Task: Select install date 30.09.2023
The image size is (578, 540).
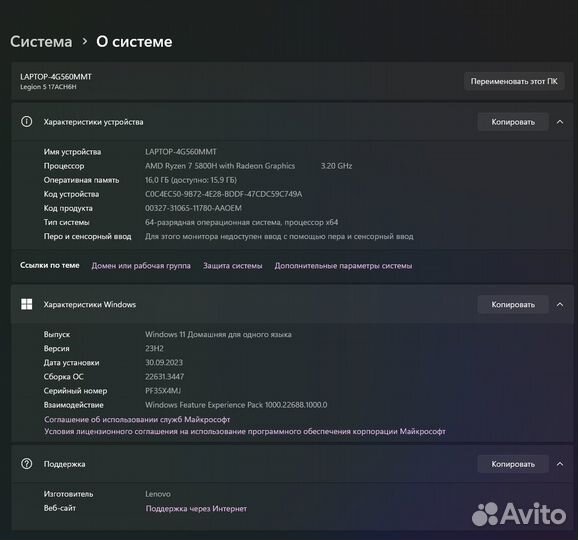Action: tap(164, 362)
